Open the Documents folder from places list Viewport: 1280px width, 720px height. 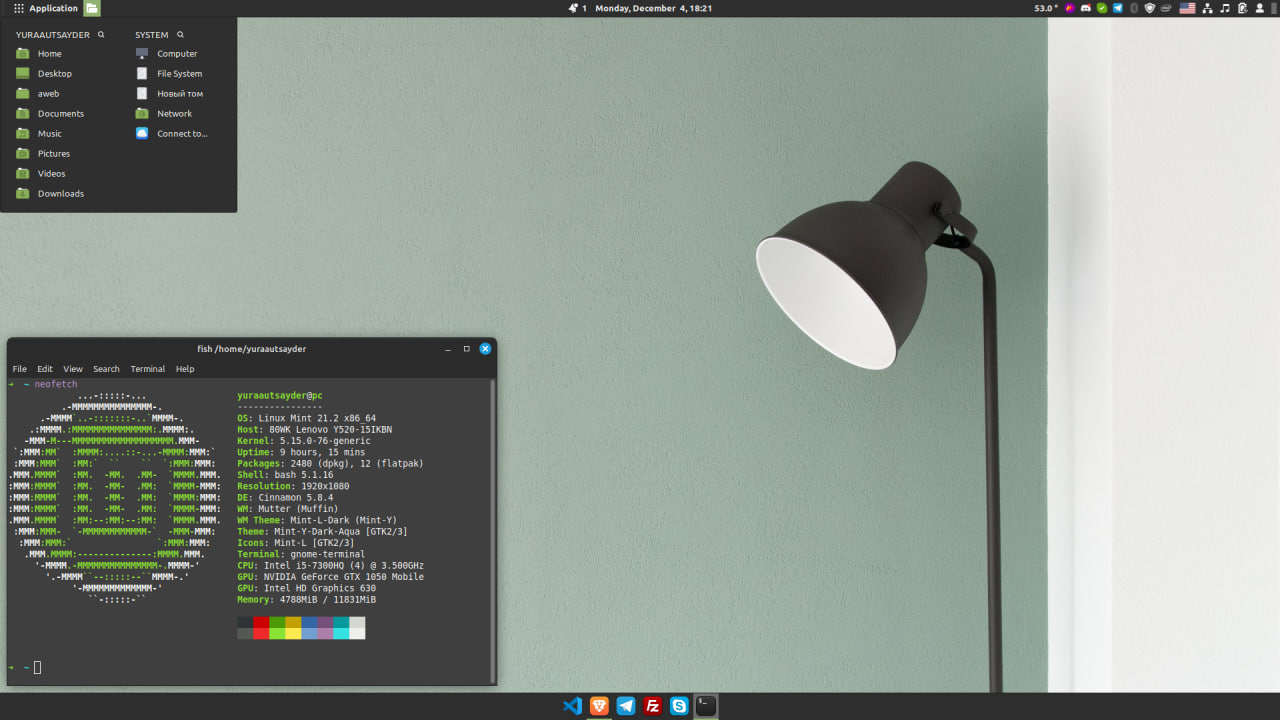(60, 114)
